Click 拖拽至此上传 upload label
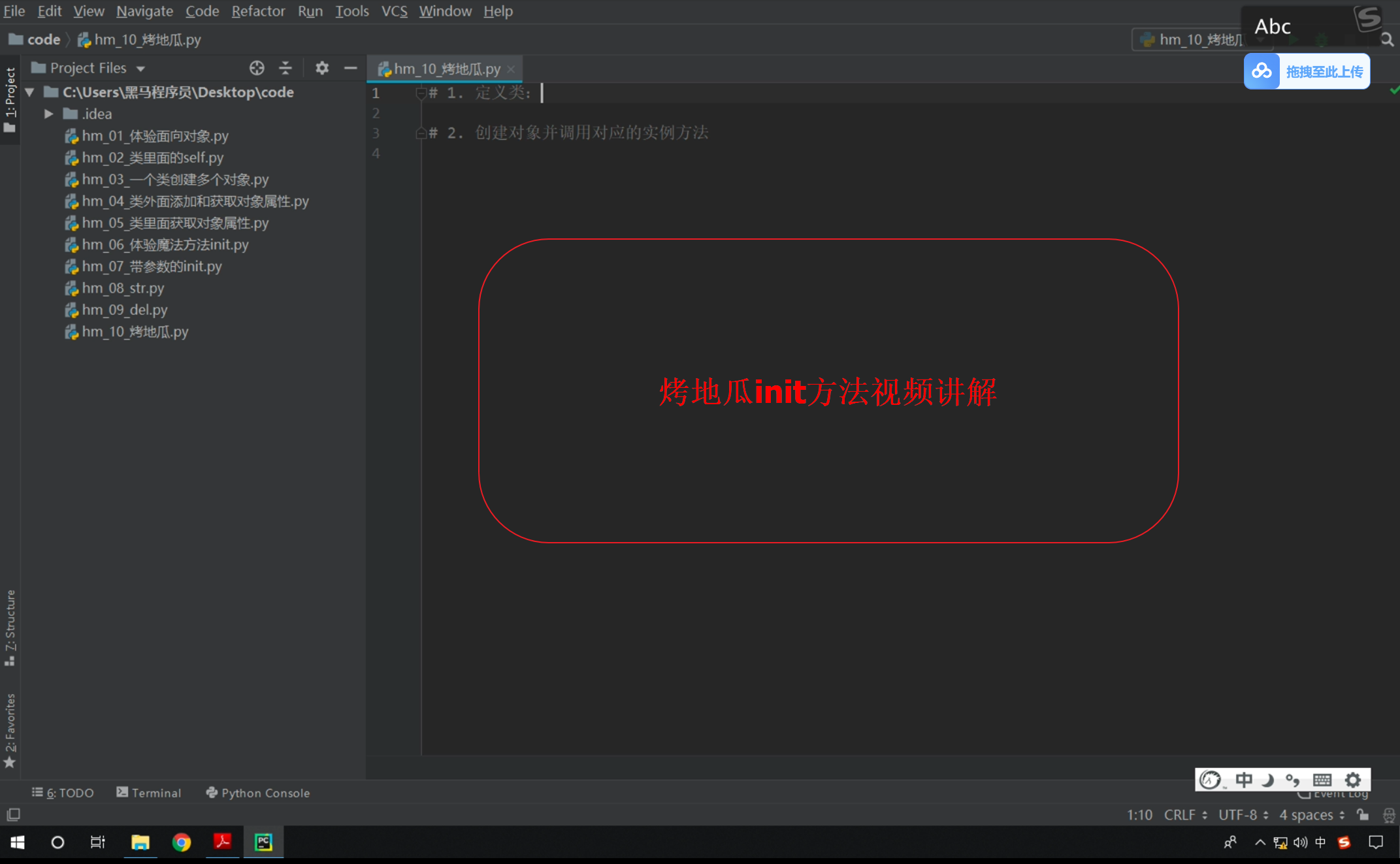 1324,72
